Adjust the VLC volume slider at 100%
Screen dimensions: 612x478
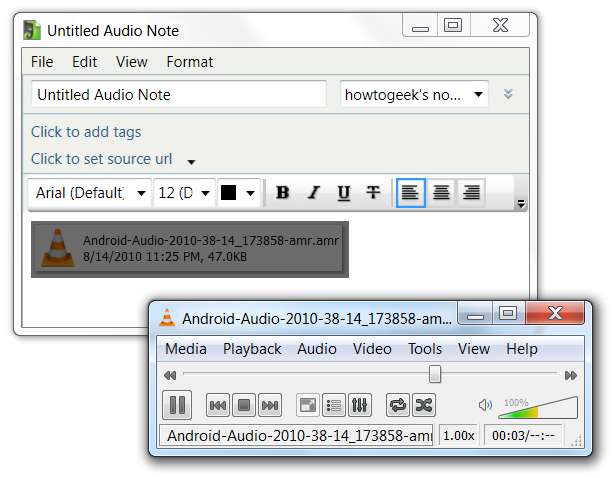click(x=538, y=408)
